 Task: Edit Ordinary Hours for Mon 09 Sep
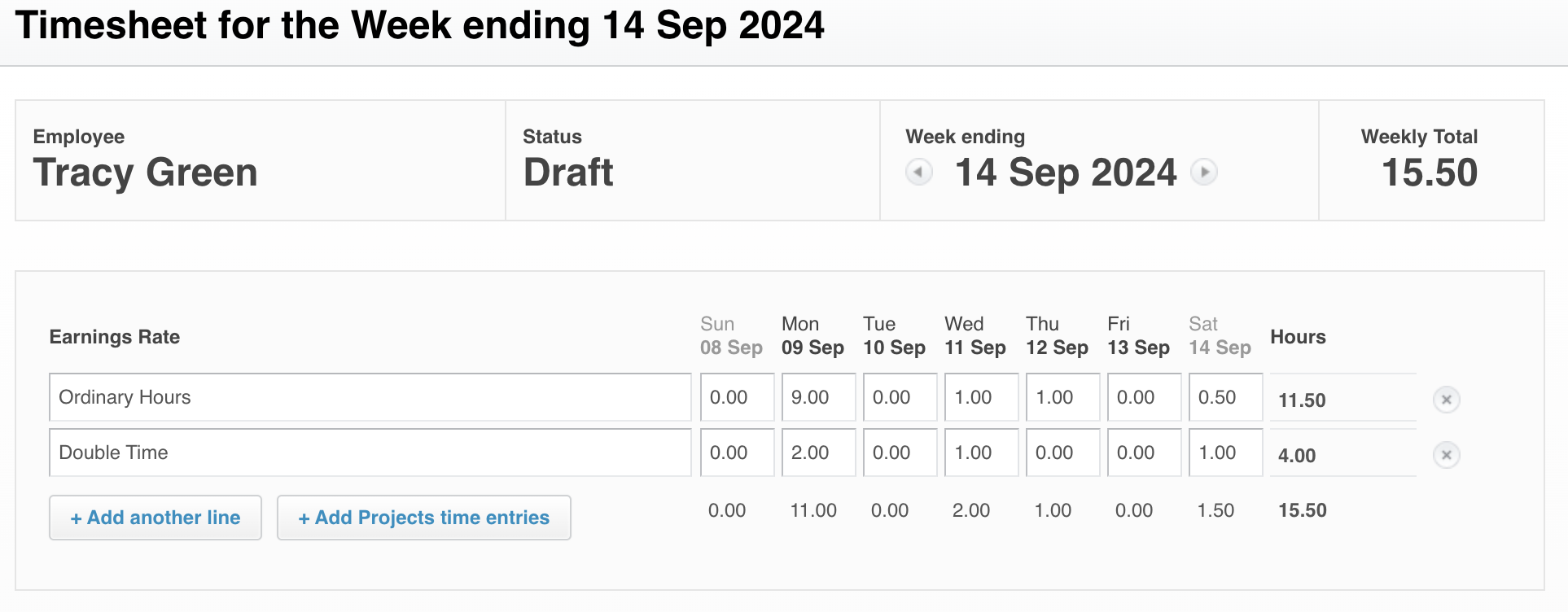pos(819,397)
